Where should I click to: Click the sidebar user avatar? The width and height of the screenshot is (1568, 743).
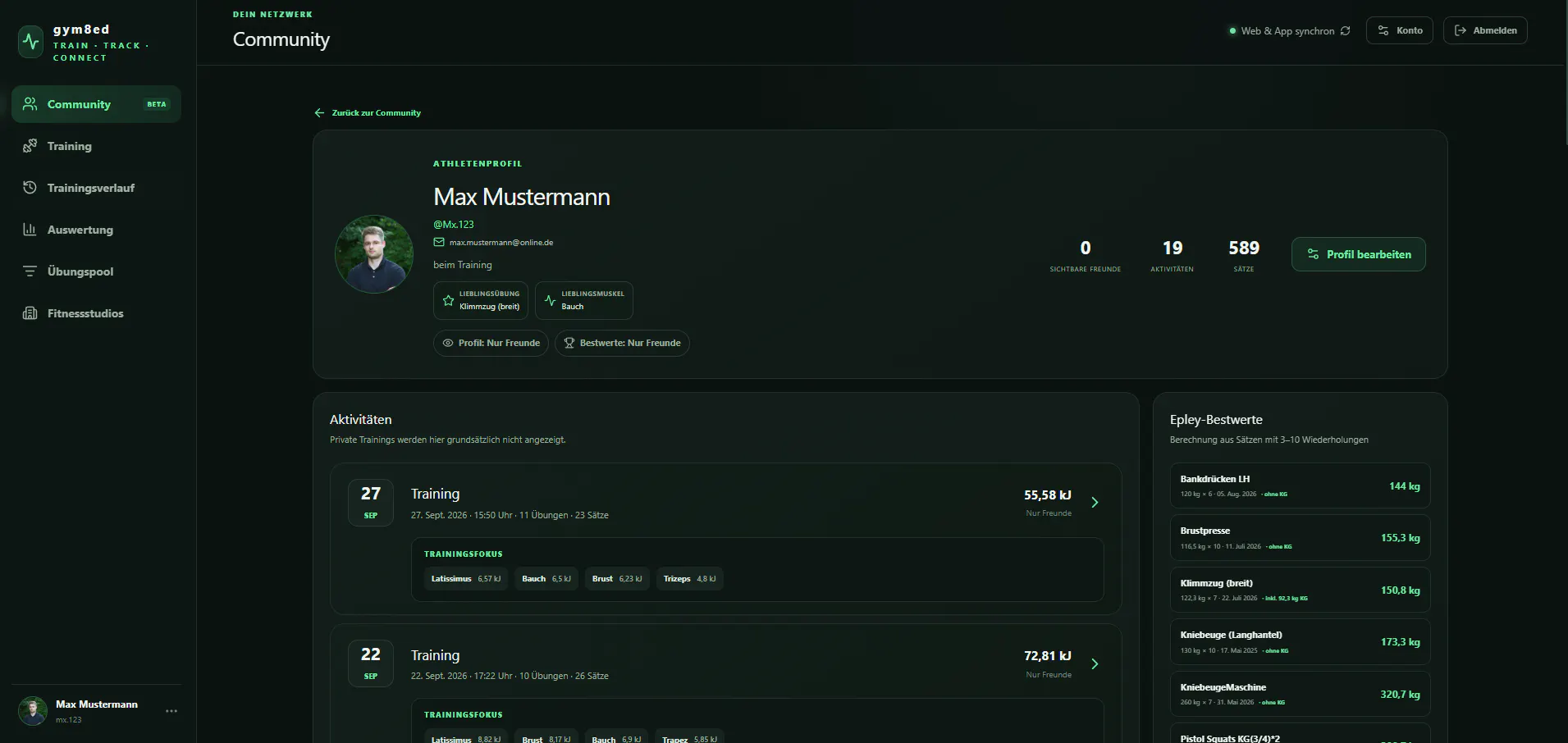point(33,711)
